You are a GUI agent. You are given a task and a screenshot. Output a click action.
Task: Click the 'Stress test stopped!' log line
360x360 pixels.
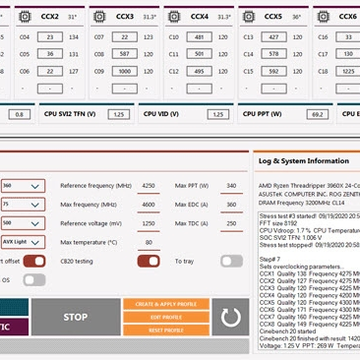(310, 245)
